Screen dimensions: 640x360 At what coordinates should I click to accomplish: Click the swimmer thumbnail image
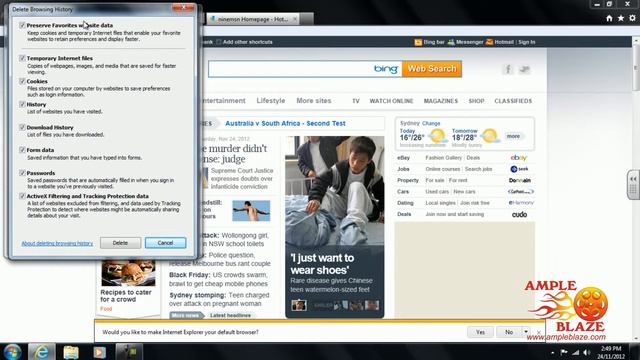point(251,211)
